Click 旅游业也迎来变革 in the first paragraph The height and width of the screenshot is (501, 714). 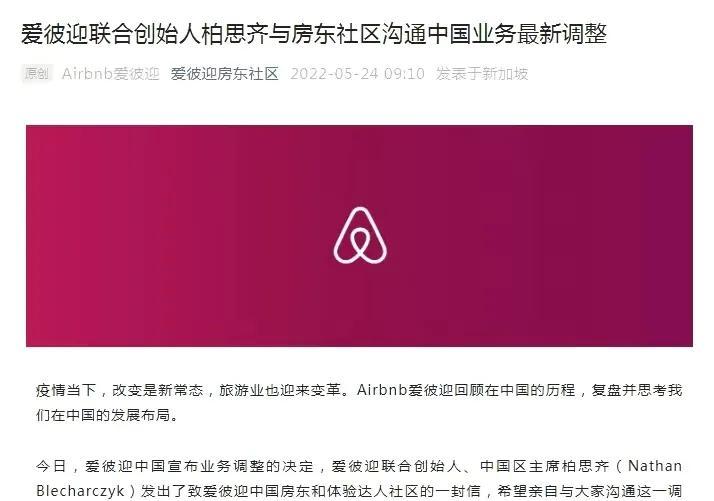280,390
